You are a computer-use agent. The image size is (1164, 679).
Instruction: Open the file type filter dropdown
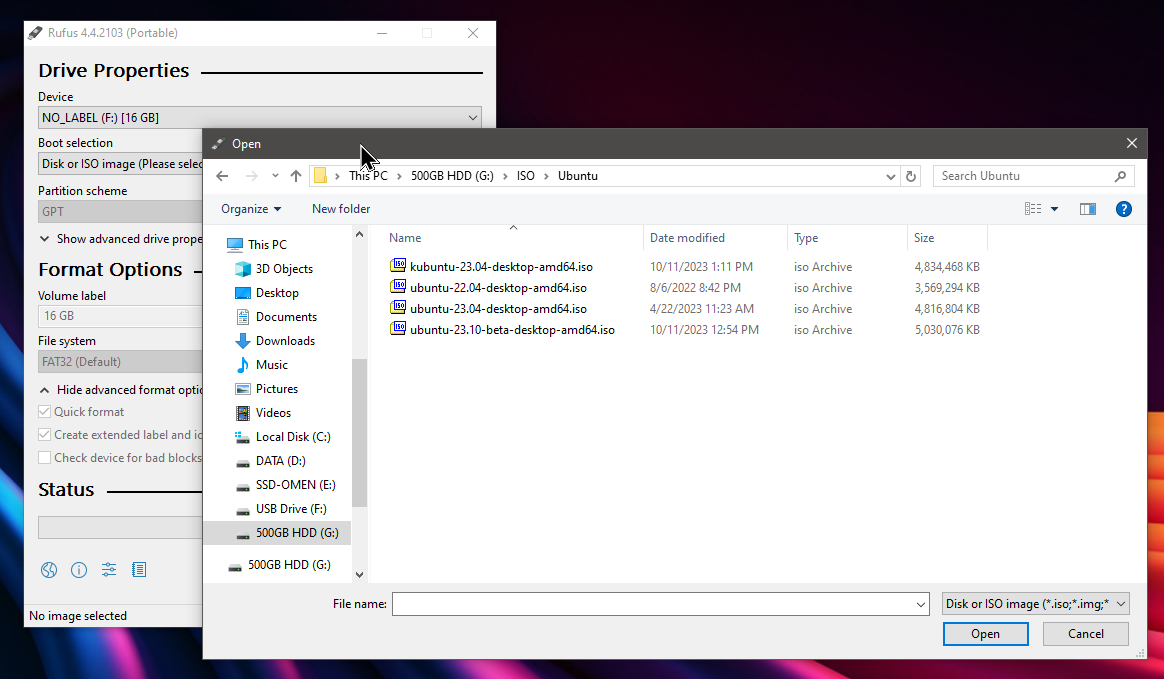[x=1035, y=604]
